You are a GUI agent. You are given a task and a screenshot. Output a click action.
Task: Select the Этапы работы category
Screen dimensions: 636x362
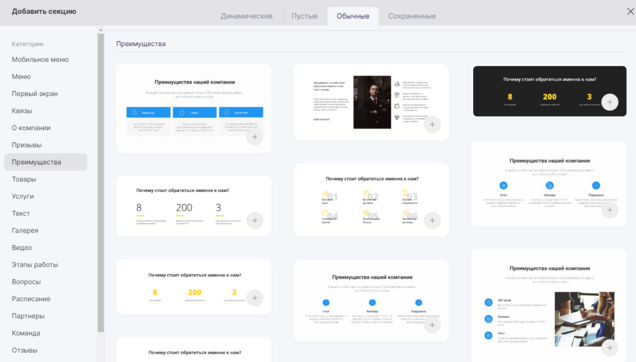(x=35, y=265)
